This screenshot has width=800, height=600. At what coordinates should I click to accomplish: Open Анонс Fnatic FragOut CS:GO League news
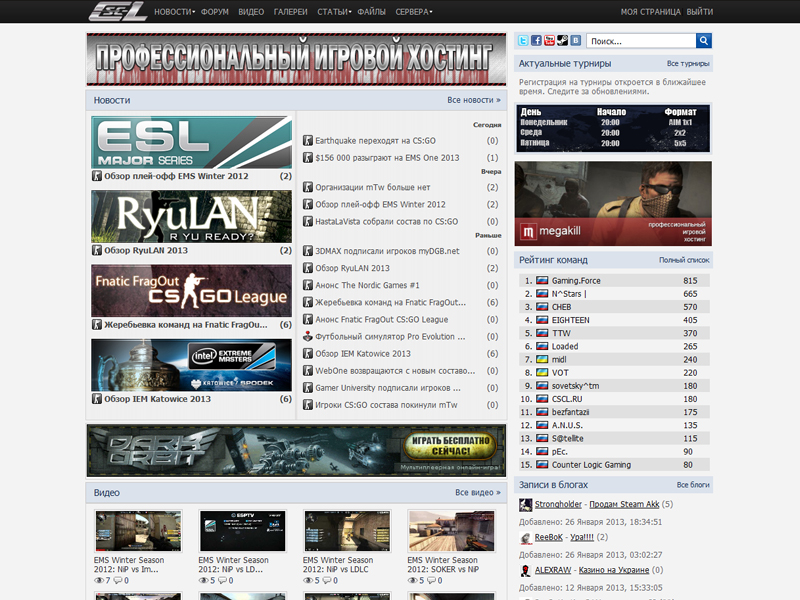click(x=382, y=319)
